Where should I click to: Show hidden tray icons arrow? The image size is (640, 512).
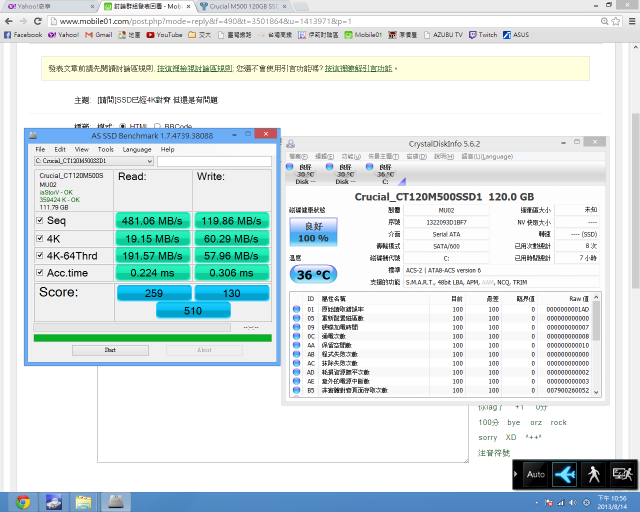(536, 503)
